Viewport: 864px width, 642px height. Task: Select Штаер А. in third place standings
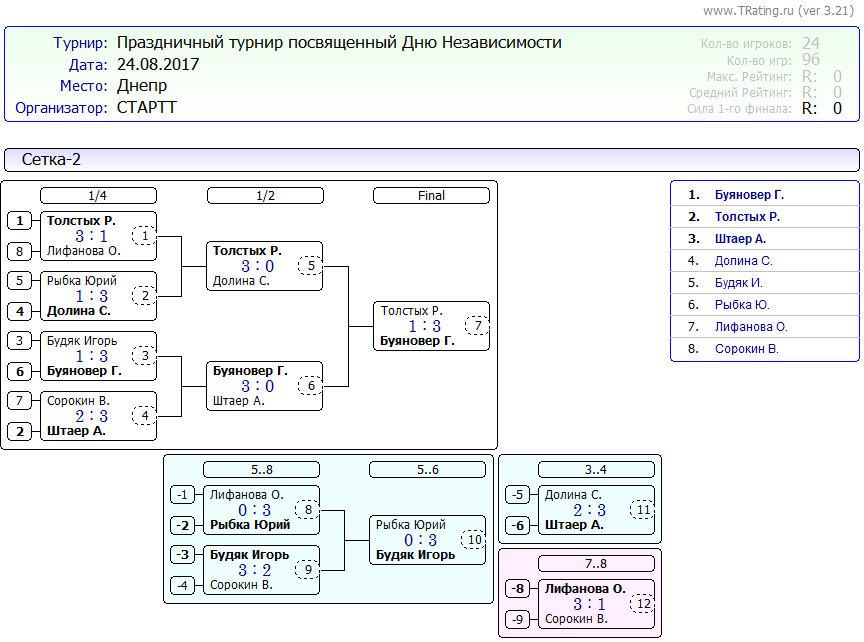click(740, 239)
